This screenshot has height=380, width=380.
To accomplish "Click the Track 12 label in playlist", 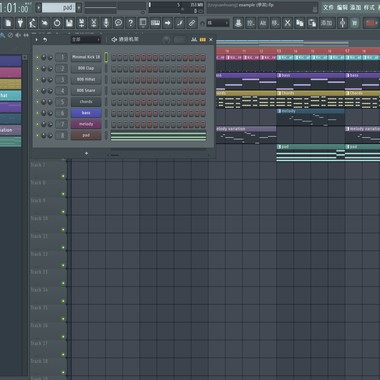I will pyautogui.click(x=39, y=254).
